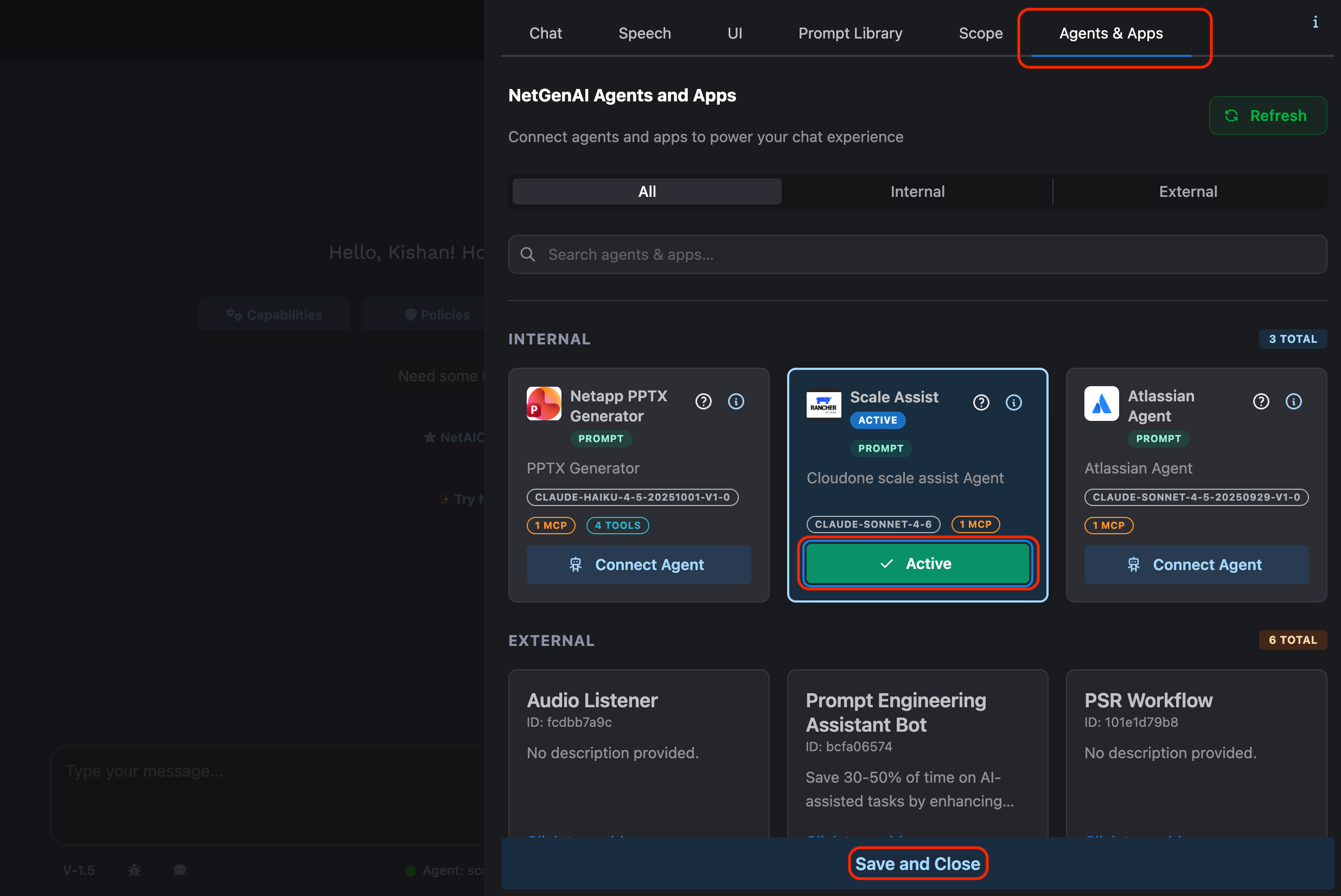Open Prompt Engineering Assistant Bot card
1341x896 pixels.
click(917, 753)
